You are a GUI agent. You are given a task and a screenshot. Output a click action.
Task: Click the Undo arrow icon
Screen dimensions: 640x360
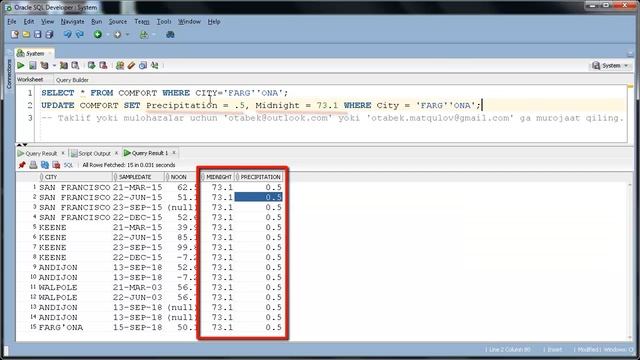point(67,35)
